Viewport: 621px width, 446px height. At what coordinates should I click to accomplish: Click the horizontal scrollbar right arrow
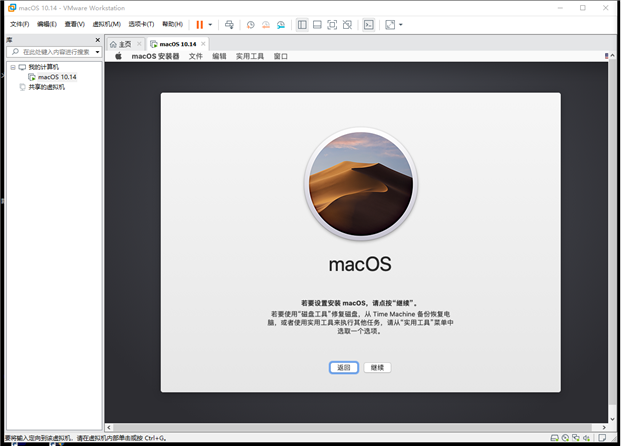click(604, 427)
